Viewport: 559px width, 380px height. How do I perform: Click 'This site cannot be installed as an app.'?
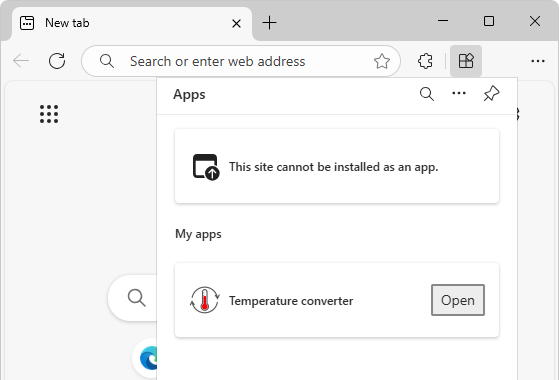click(333, 167)
